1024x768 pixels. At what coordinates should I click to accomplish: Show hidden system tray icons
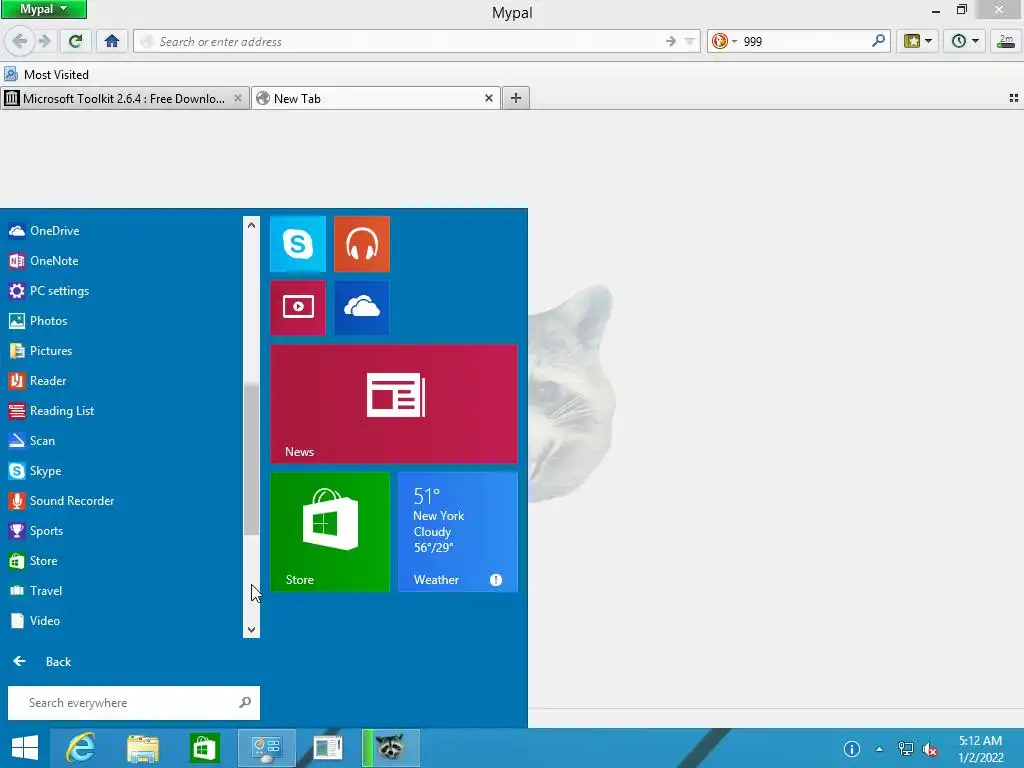coord(879,749)
